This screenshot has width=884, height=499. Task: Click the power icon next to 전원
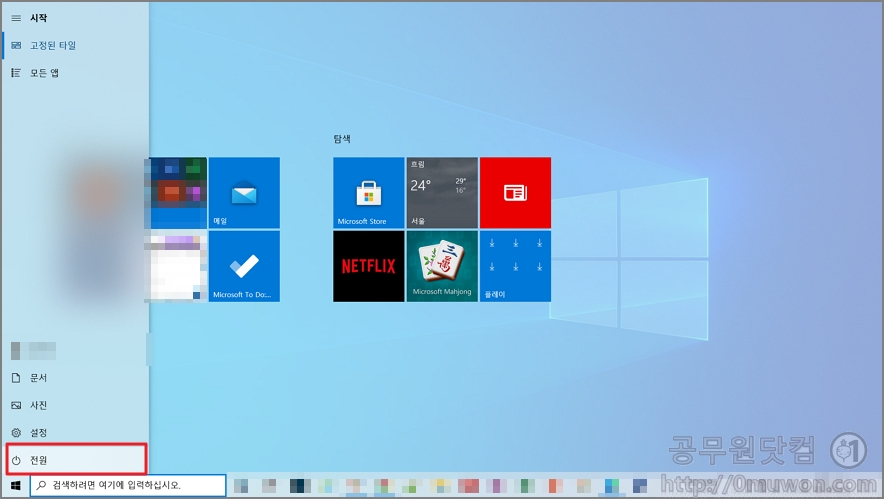(x=16, y=460)
